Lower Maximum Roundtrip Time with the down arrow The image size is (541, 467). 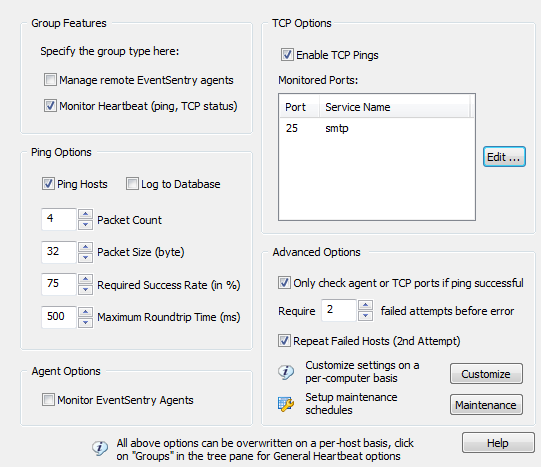pyautogui.click(x=85, y=322)
